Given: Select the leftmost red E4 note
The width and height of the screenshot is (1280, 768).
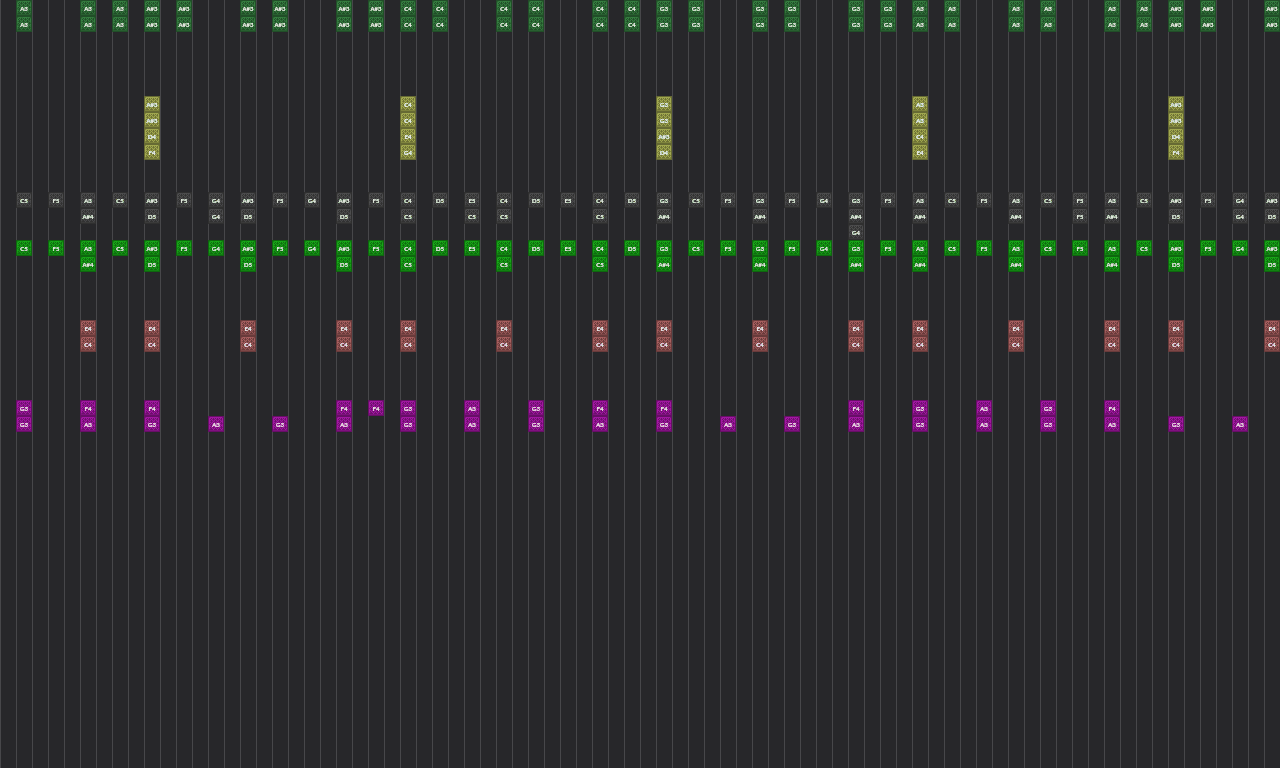Looking at the screenshot, I should coord(88,328).
